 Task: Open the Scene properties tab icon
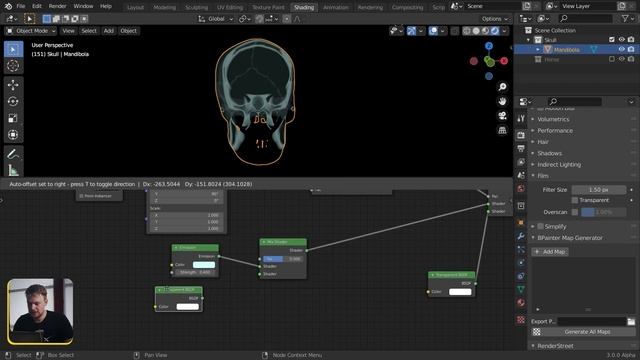[521, 176]
